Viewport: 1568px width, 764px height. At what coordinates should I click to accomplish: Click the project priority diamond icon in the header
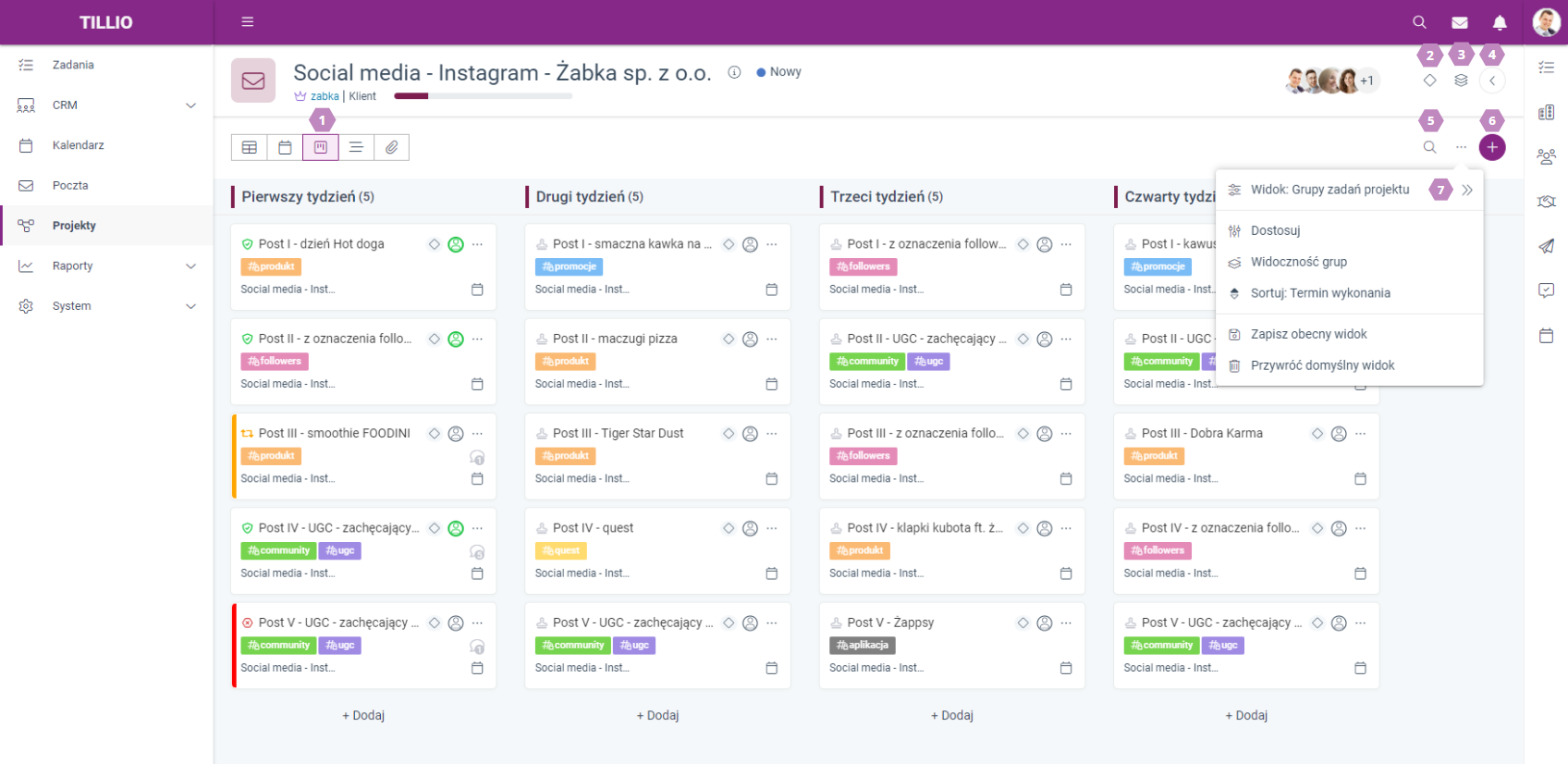[1429, 80]
